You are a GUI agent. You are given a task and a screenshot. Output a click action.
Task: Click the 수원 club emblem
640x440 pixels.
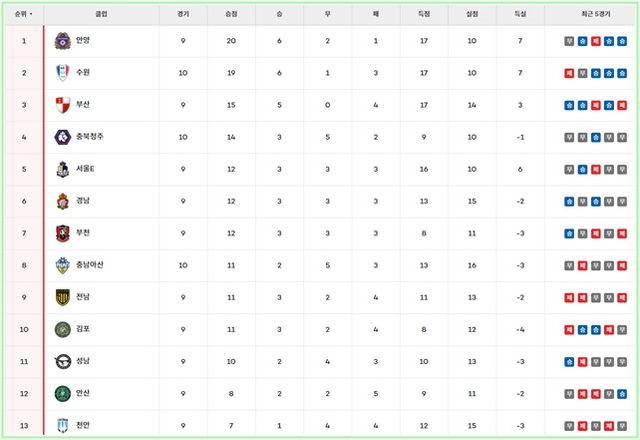tap(63, 73)
